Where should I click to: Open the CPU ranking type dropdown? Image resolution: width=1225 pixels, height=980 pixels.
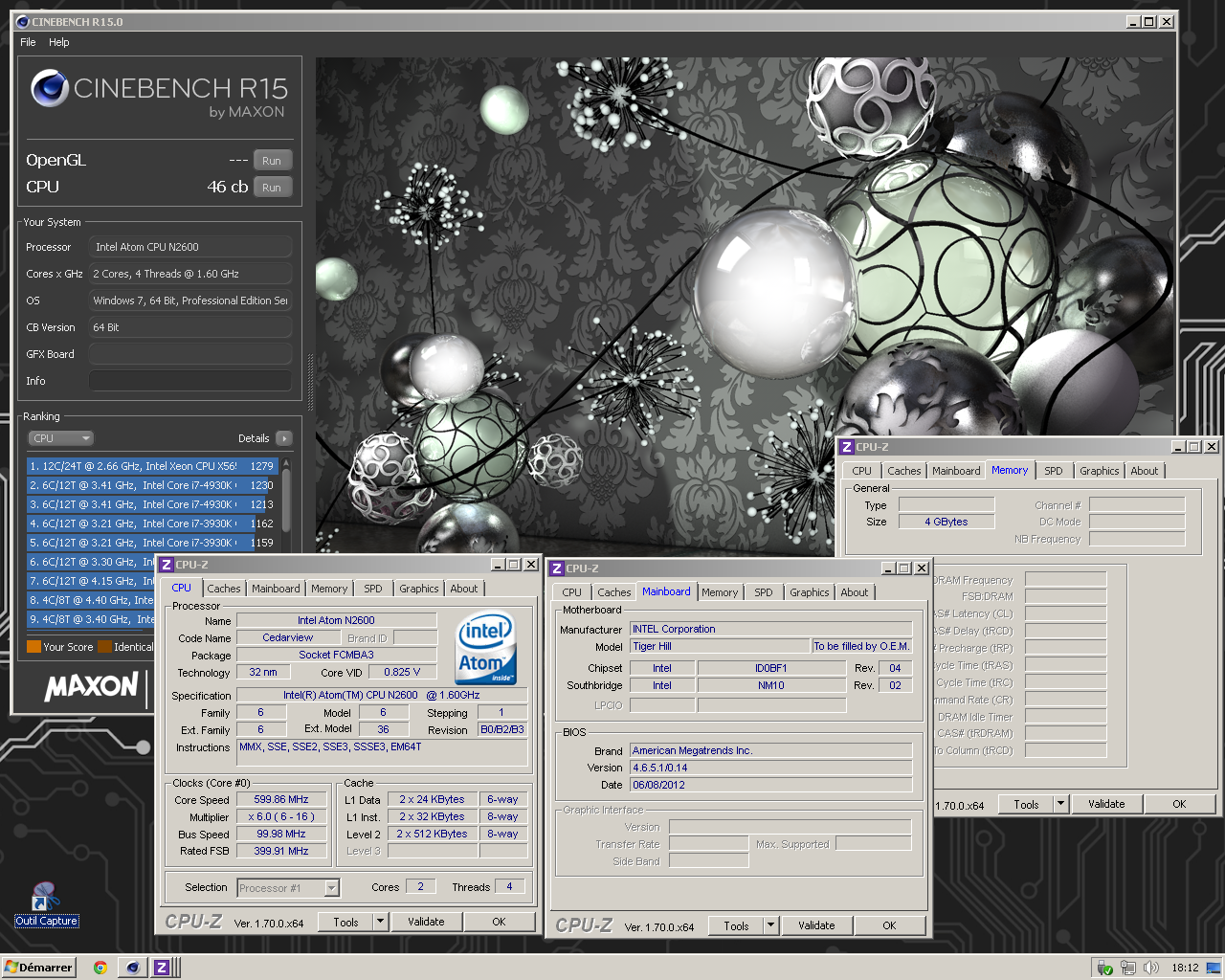60,438
